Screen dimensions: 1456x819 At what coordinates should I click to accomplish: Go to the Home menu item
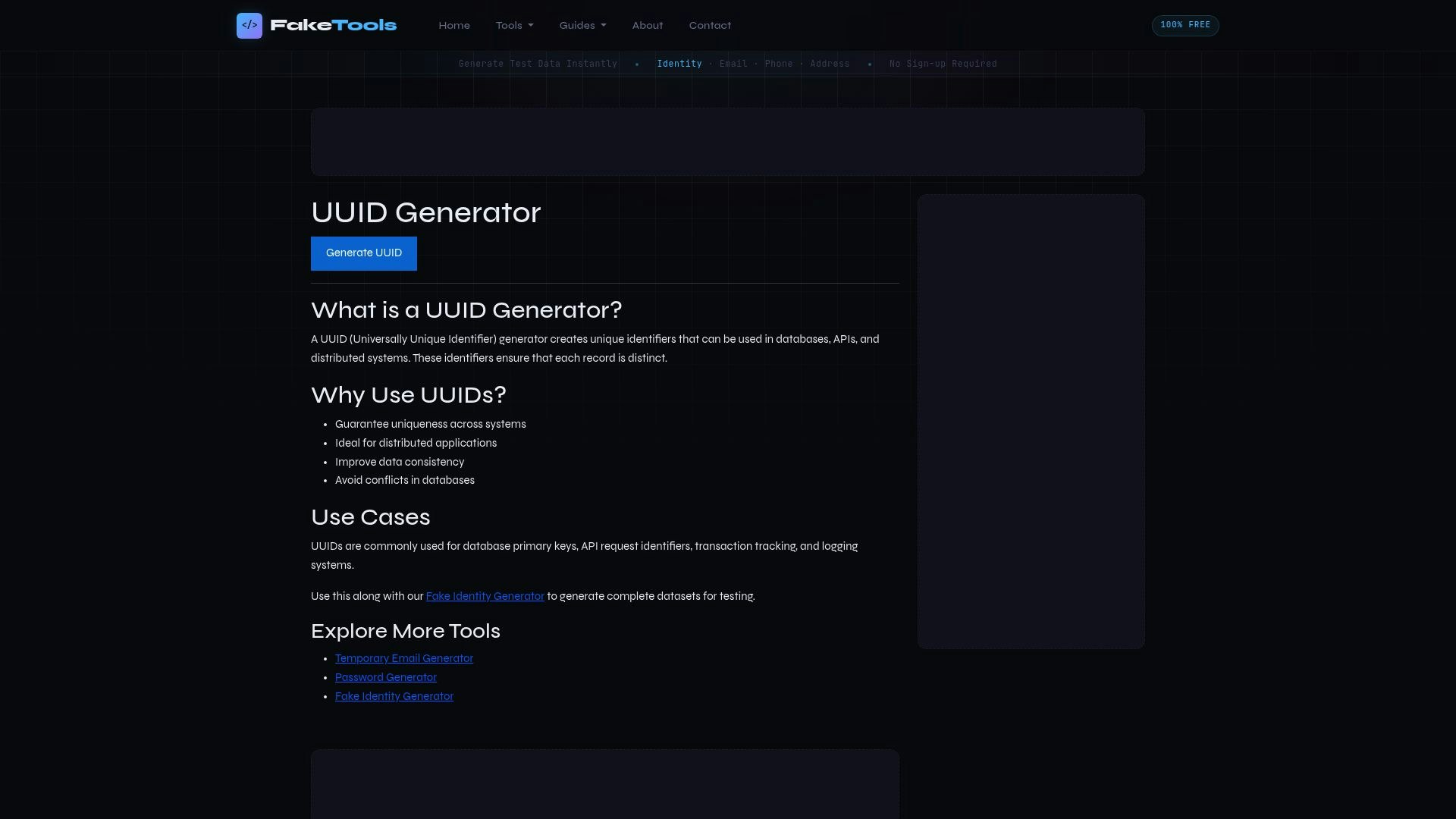coord(454,25)
